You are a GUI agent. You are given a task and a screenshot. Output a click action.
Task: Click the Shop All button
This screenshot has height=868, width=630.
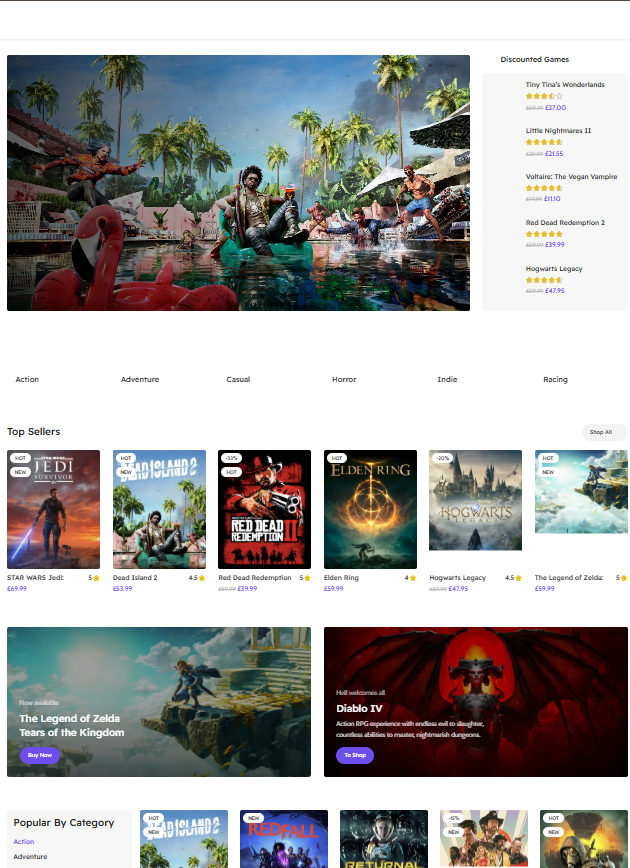pyautogui.click(x=605, y=432)
